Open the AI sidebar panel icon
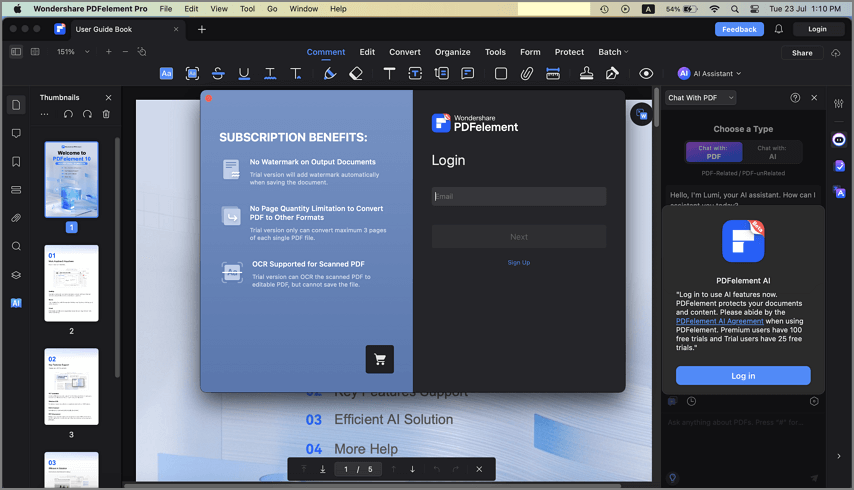The width and height of the screenshot is (854, 490). pyautogui.click(x=16, y=303)
